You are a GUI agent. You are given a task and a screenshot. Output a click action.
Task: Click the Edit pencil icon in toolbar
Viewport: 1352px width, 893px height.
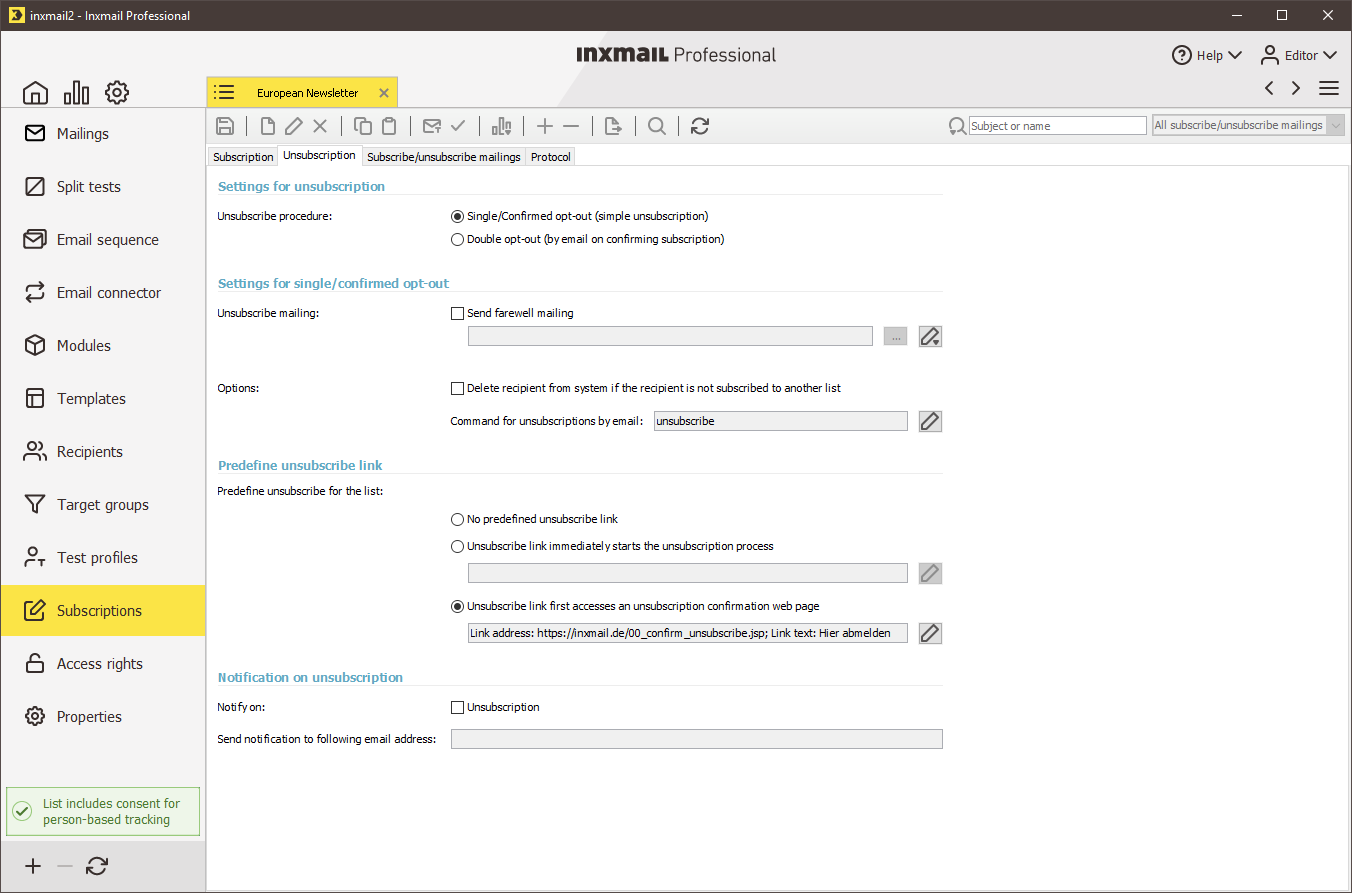(x=293, y=126)
